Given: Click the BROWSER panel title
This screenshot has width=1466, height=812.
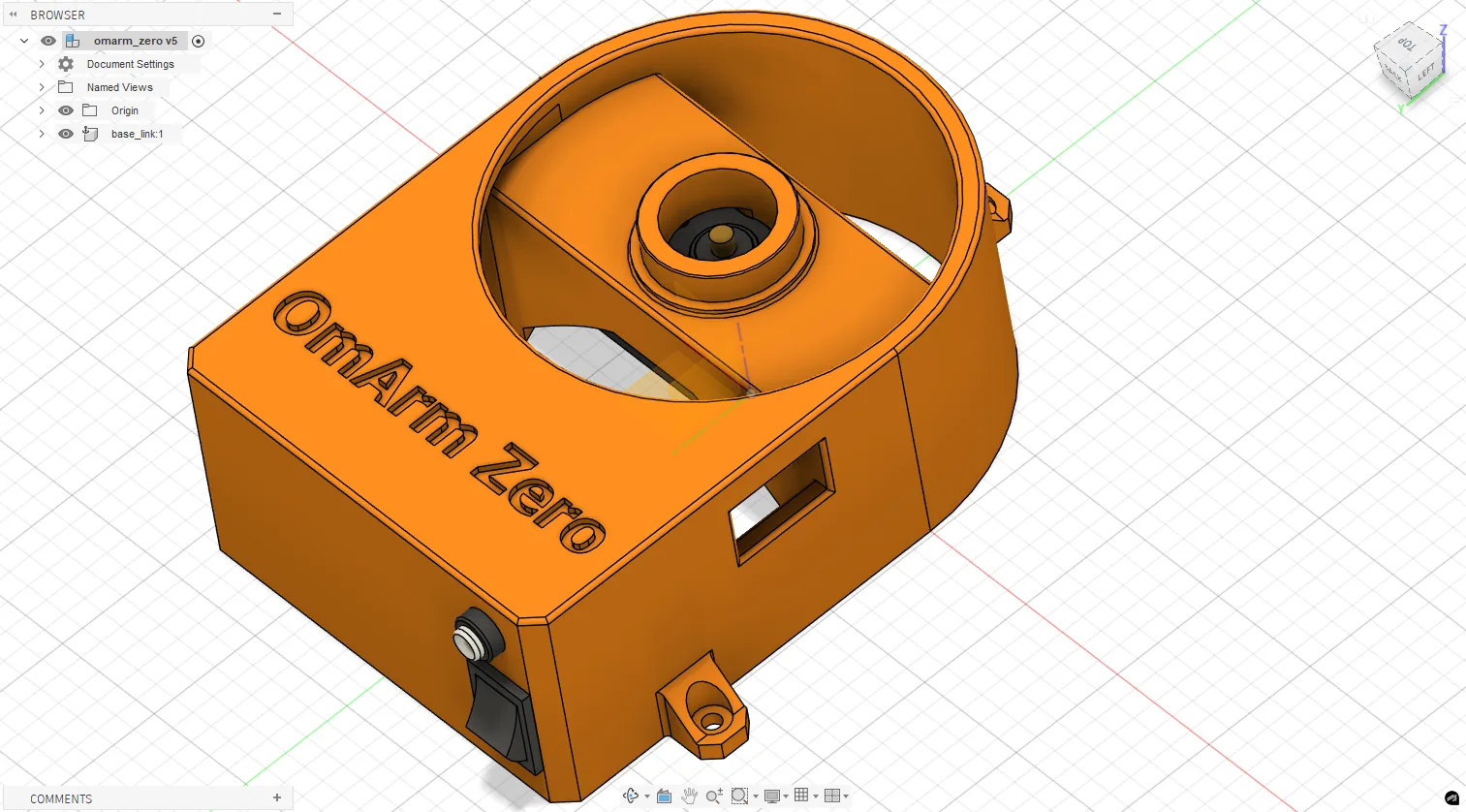Looking at the screenshot, I should click(x=57, y=15).
